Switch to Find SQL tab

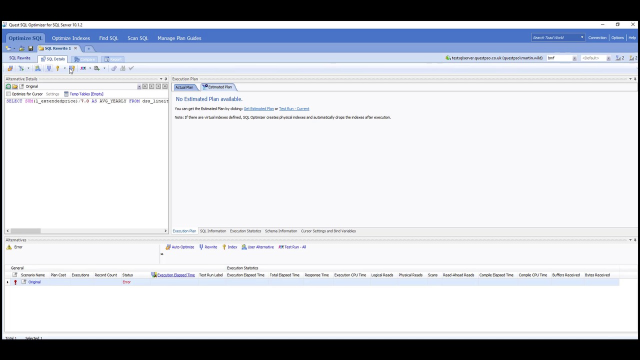click(109, 38)
